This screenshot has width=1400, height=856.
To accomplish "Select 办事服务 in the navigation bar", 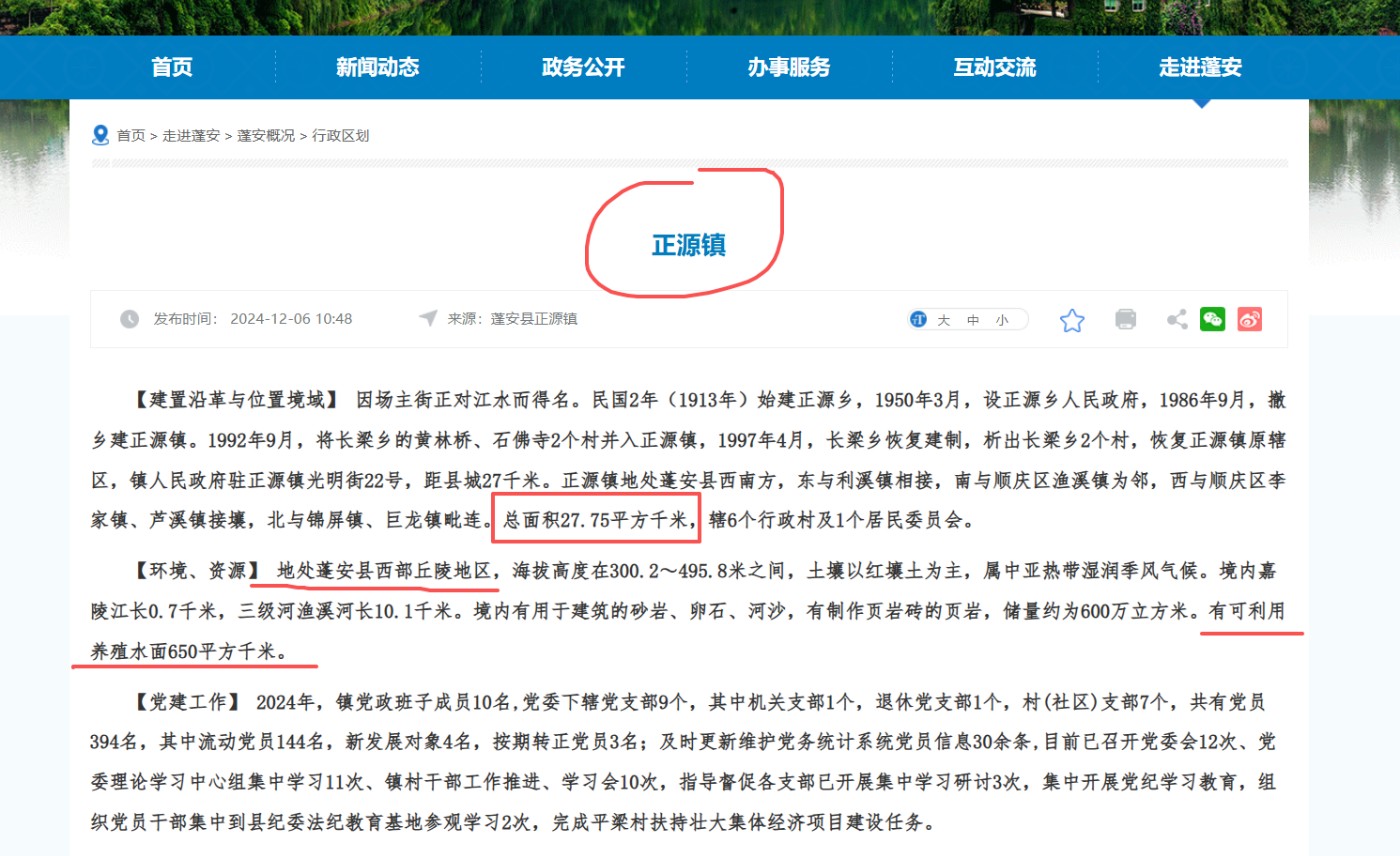I will (789, 67).
